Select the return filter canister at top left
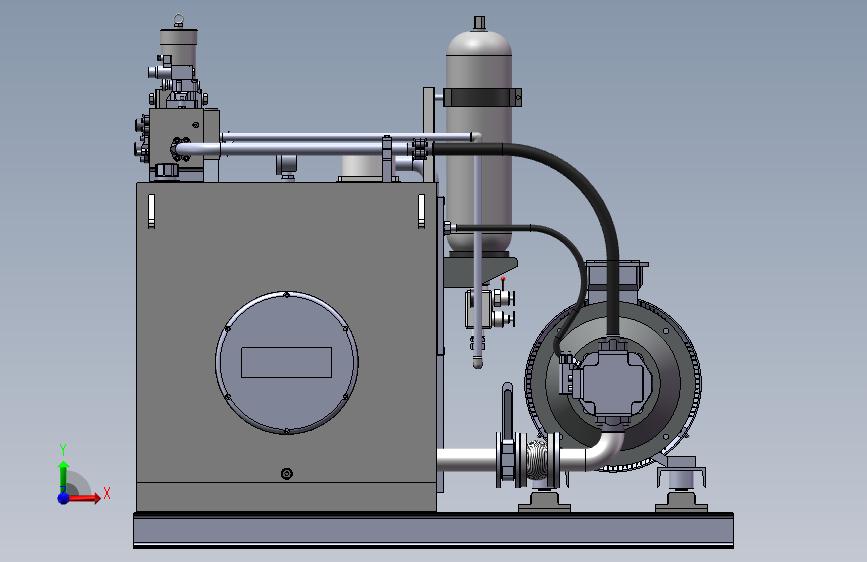This screenshot has width=867, height=562. pos(179,47)
